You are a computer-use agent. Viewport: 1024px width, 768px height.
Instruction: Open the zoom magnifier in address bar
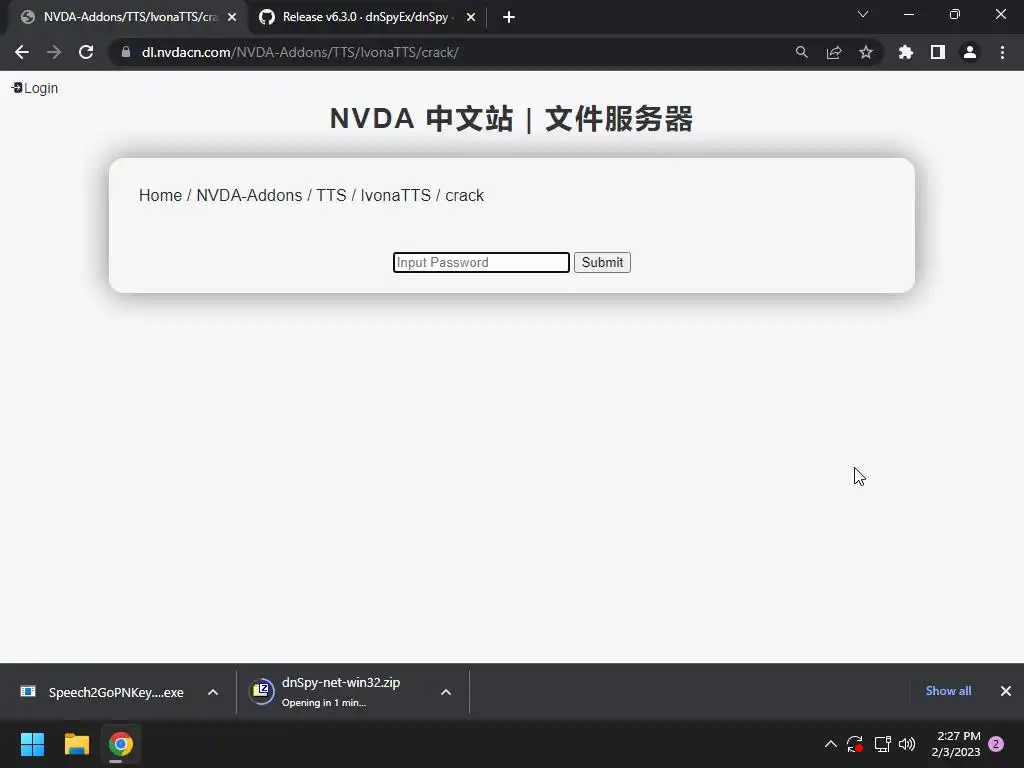(x=801, y=52)
